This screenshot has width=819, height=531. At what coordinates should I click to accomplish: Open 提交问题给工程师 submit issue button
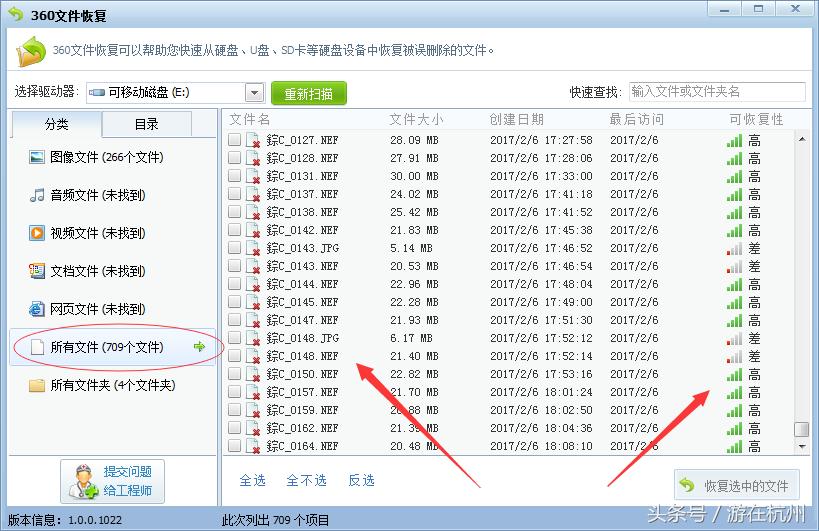(x=112, y=481)
